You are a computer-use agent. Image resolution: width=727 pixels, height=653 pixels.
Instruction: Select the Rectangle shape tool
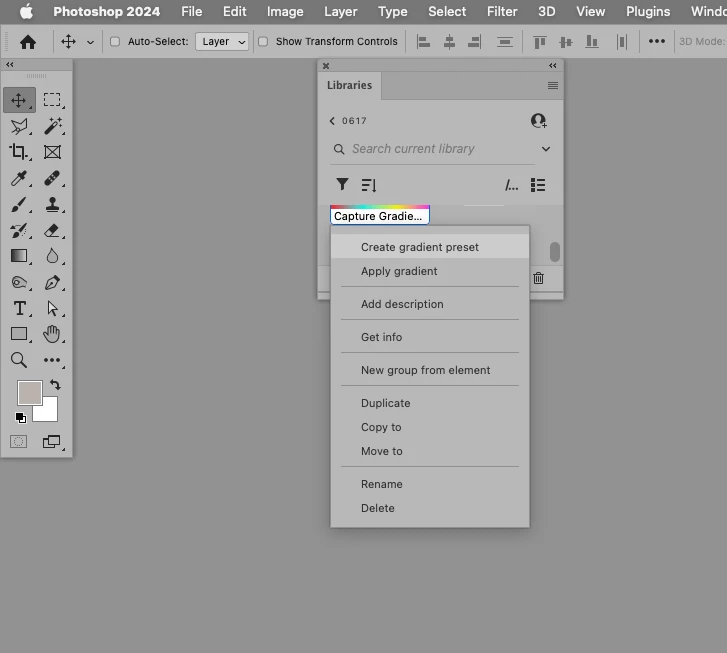pyautogui.click(x=19, y=334)
